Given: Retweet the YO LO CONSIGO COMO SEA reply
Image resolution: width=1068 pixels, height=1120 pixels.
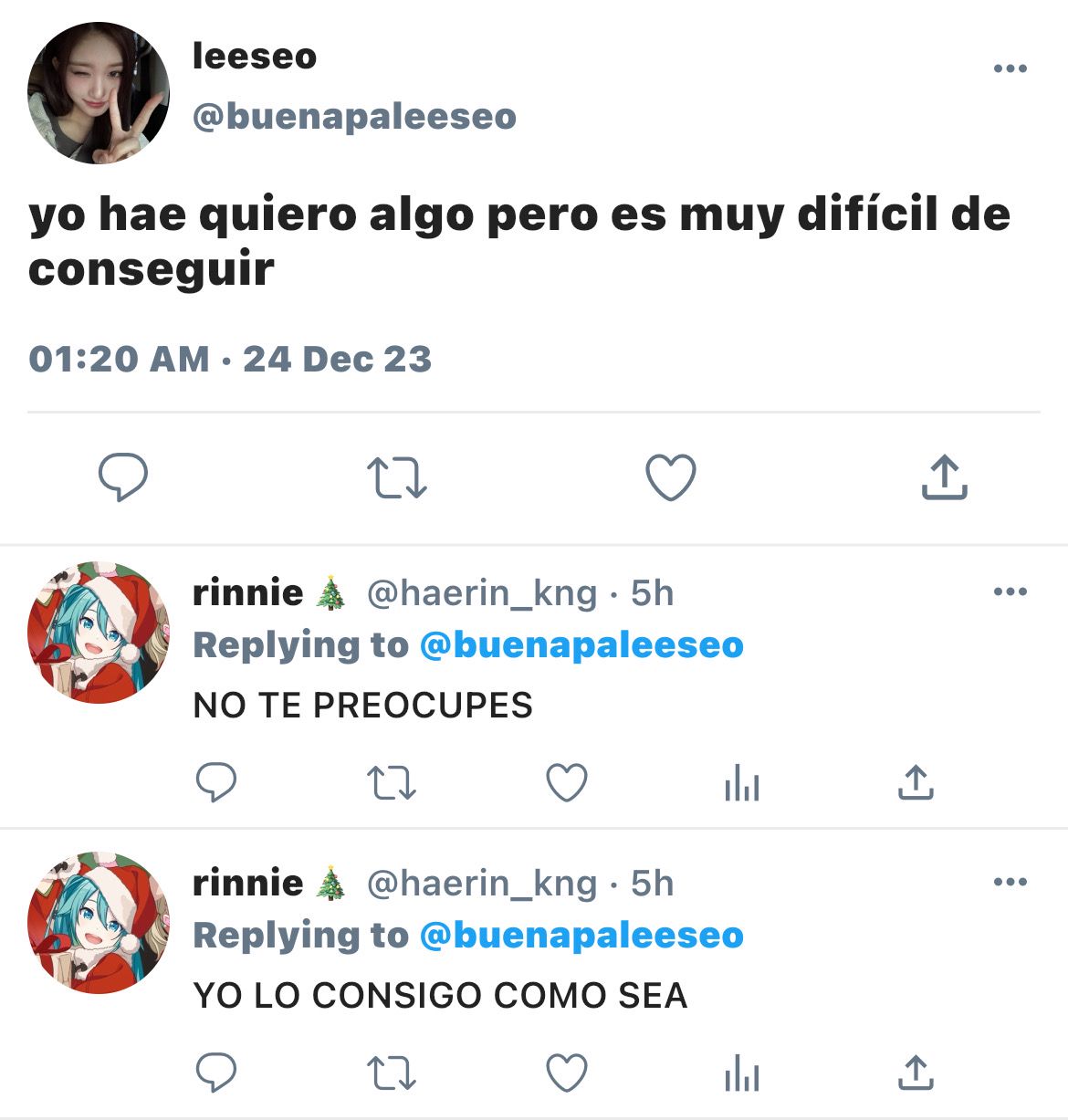Looking at the screenshot, I should [x=391, y=1073].
